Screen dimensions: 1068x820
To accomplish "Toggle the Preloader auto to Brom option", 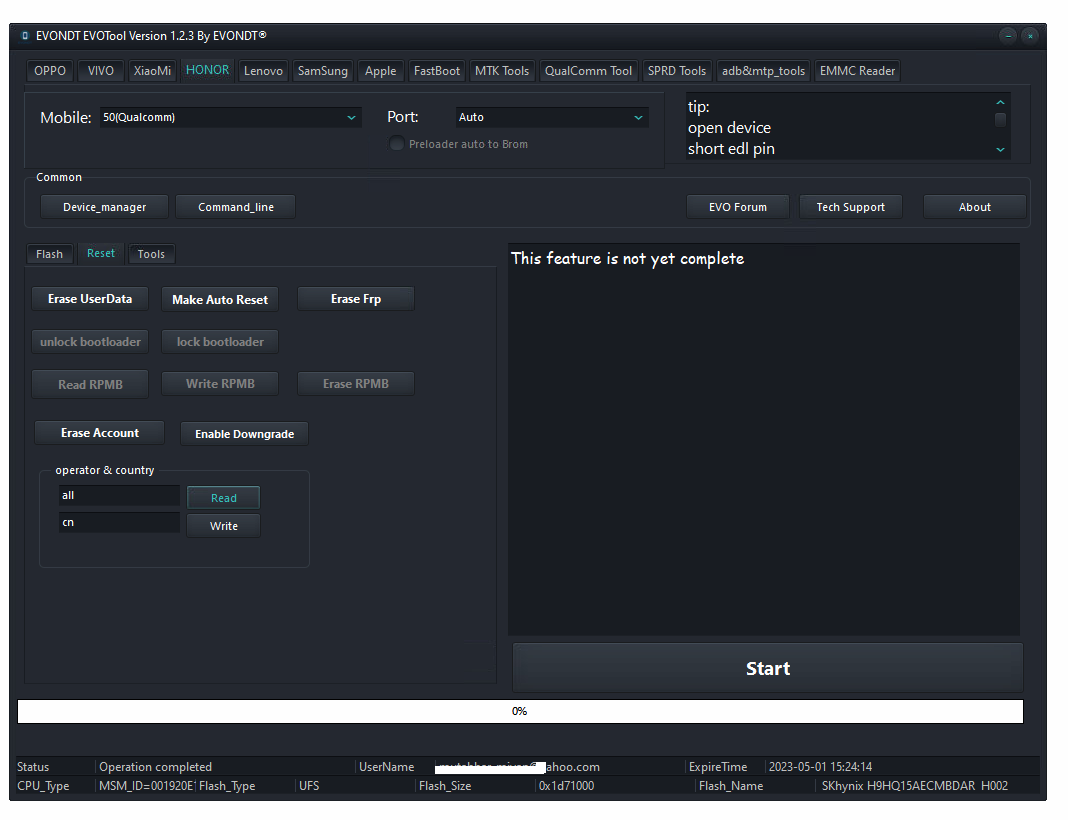I will tap(396, 144).
